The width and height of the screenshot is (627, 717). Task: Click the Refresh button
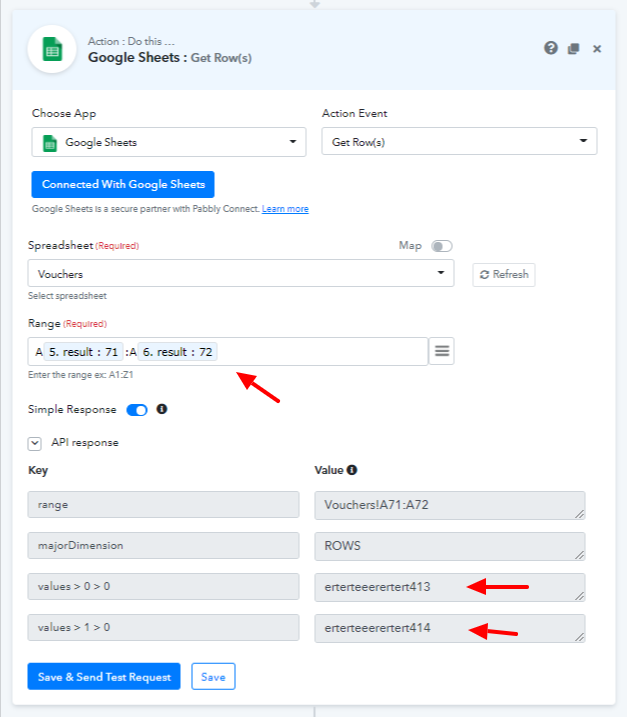pos(504,274)
